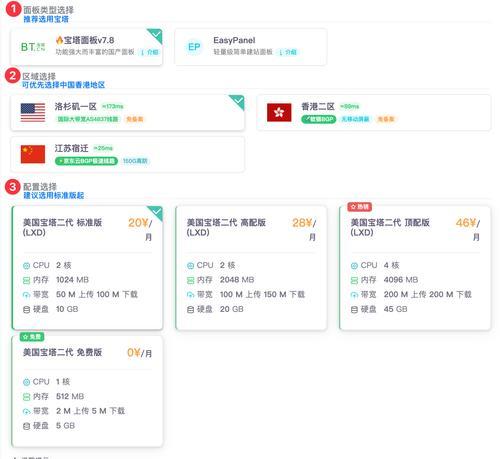This screenshot has height=459, width=500.
Task: Click the 带宽 cloud icon in 免费版 card
Action: click(x=26, y=411)
